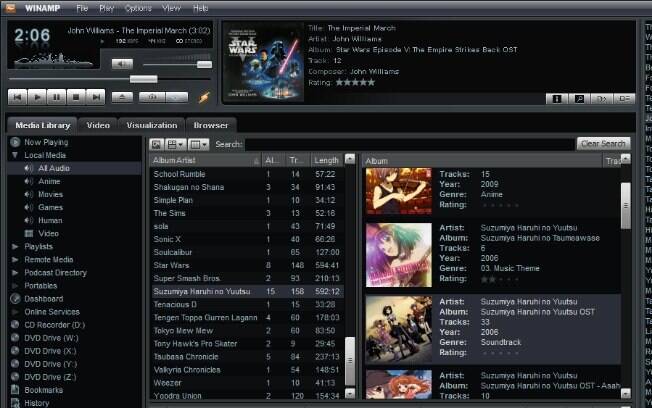
Task: Select the Star Wars artist row
Action: (247, 265)
